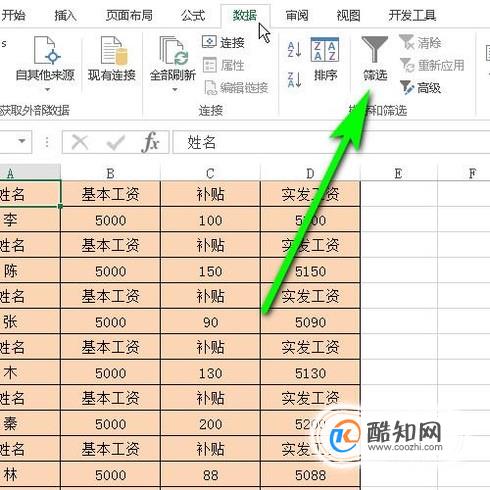490x490 pixels.
Task: Expand From Other Sources dropdown arrow
Action: pyautogui.click(x=47, y=90)
